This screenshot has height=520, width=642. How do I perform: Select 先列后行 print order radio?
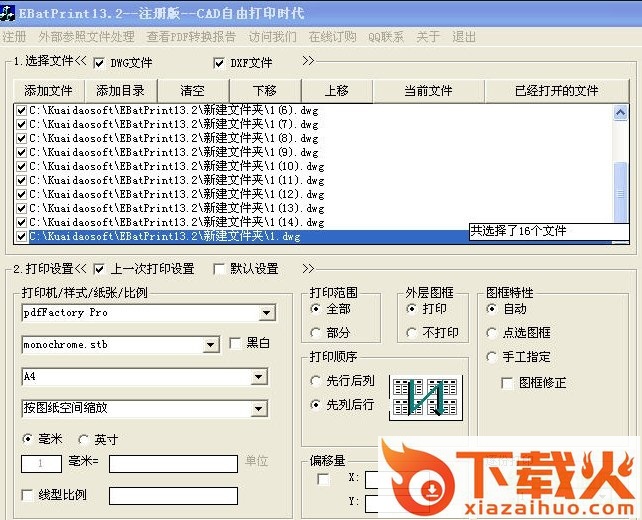315,405
